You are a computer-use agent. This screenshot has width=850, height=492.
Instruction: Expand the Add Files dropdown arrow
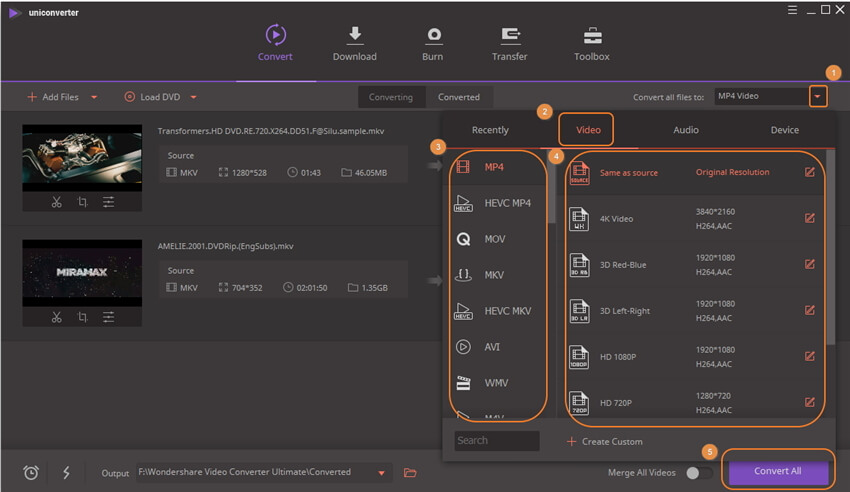[94, 97]
